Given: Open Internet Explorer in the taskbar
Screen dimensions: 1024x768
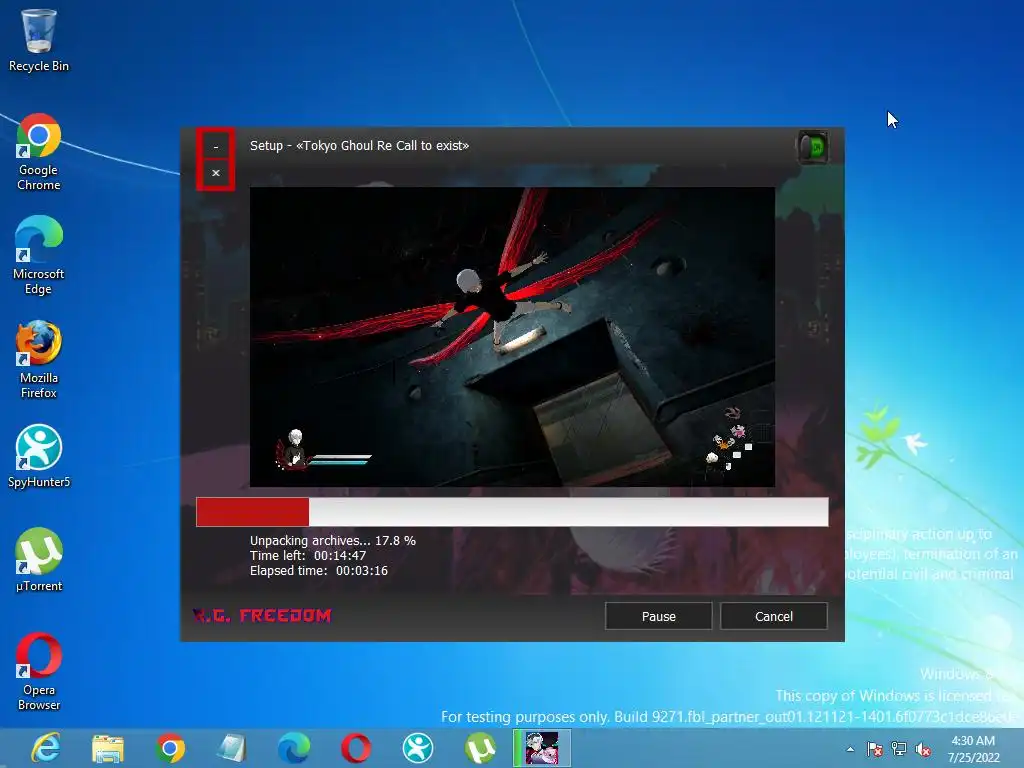Looking at the screenshot, I should click(46, 748).
